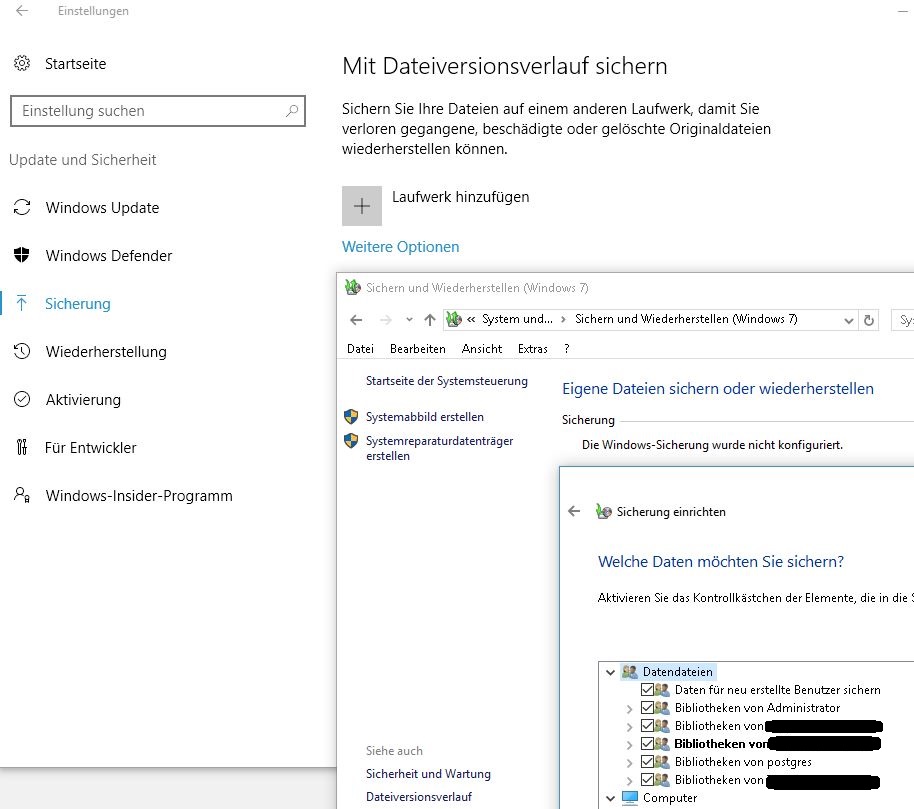Screen dimensions: 914x809
Task: Expand the bold Bibliotheken von node
Action: [629, 744]
